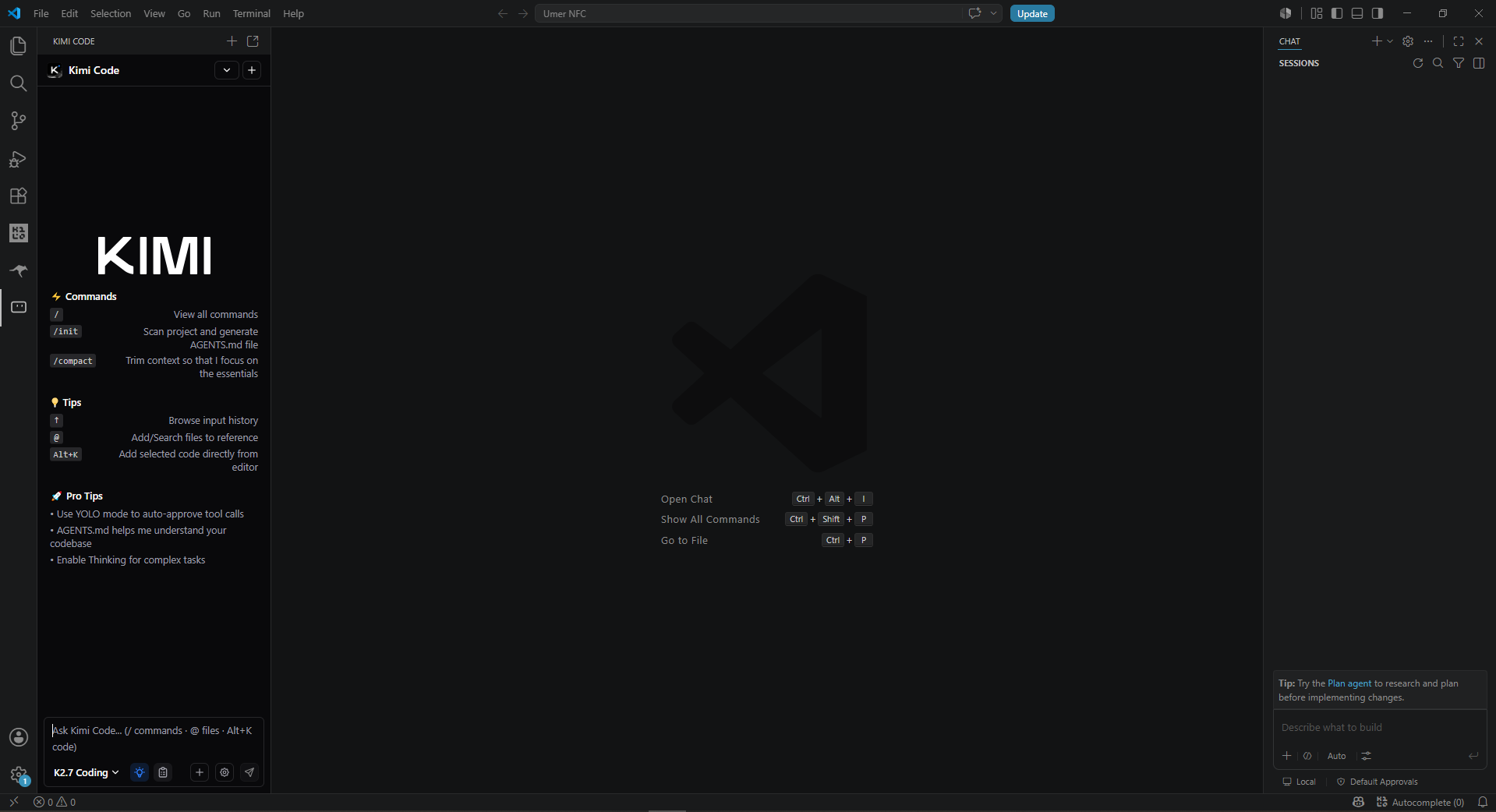
Task: Click the Customize Layout icon
Action: click(x=1317, y=13)
